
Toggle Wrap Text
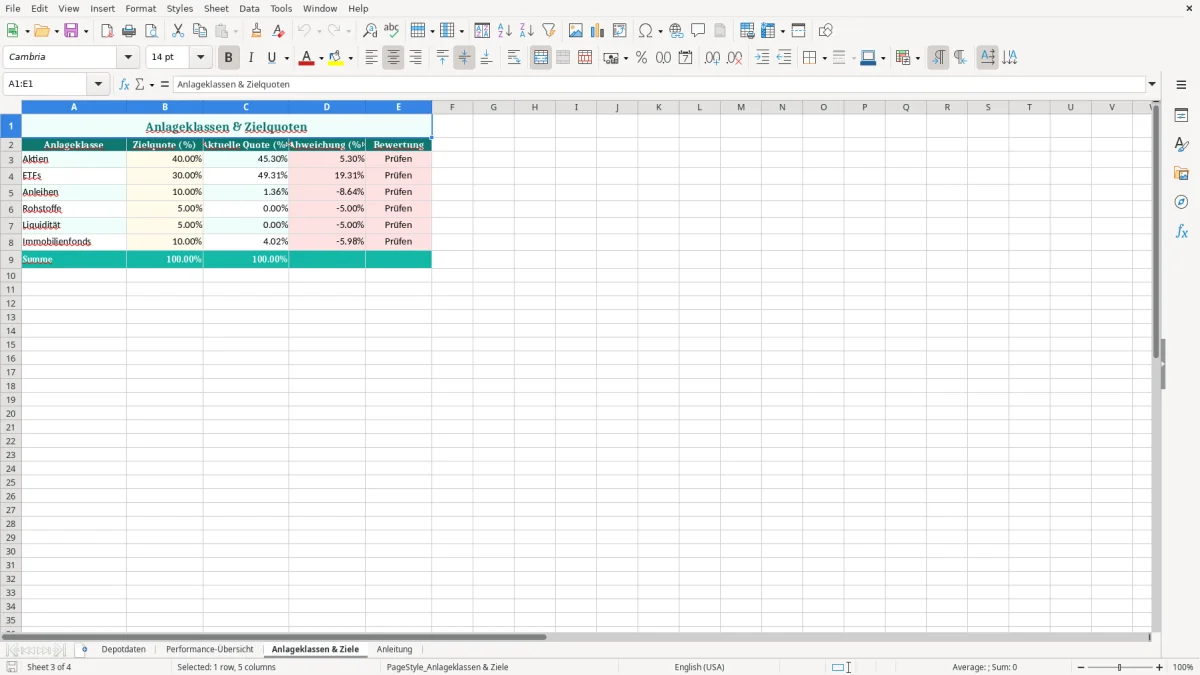point(514,58)
